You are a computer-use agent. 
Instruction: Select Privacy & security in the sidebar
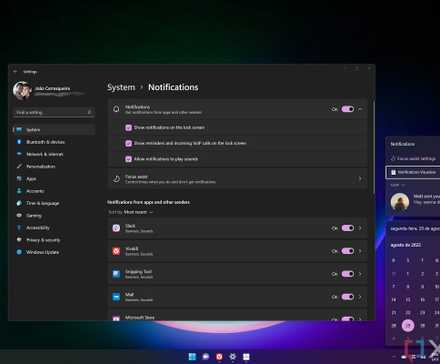click(54, 240)
